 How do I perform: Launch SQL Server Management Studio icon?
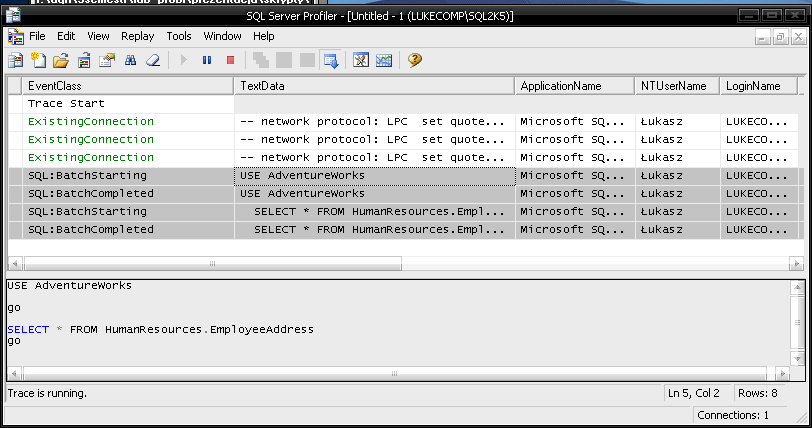(x=360, y=60)
